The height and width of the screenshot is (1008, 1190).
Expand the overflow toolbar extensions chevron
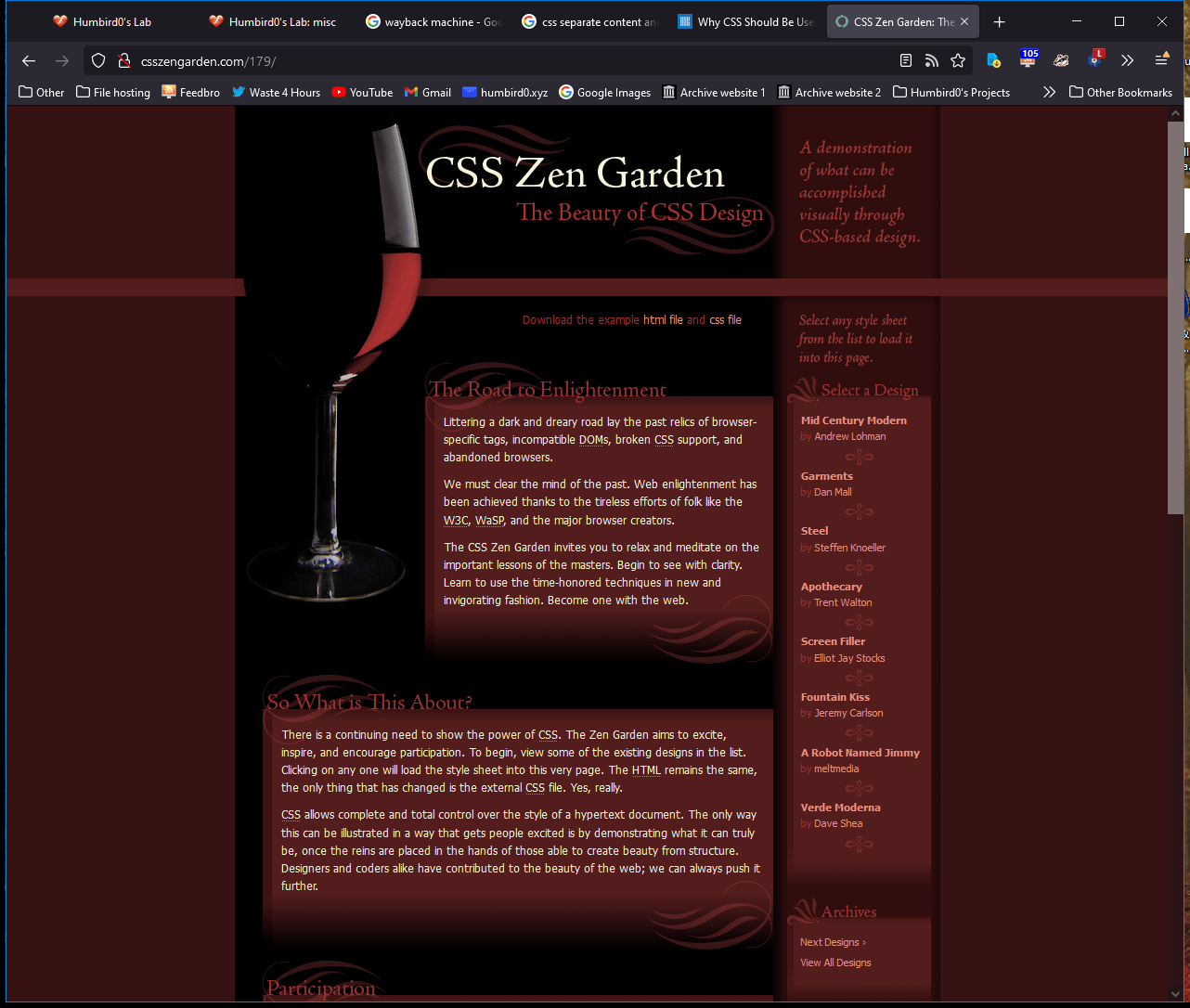[x=1127, y=61]
